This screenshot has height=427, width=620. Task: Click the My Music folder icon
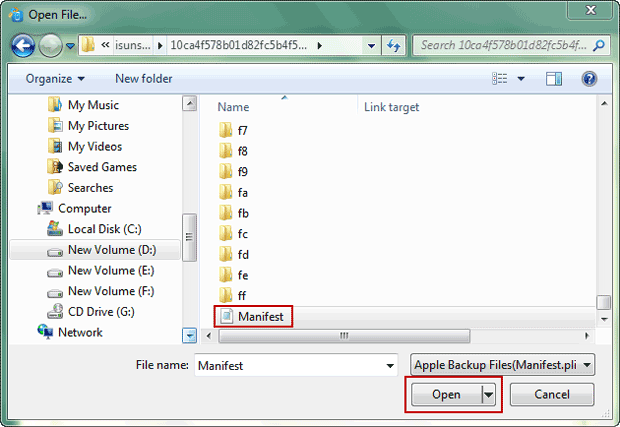point(55,104)
